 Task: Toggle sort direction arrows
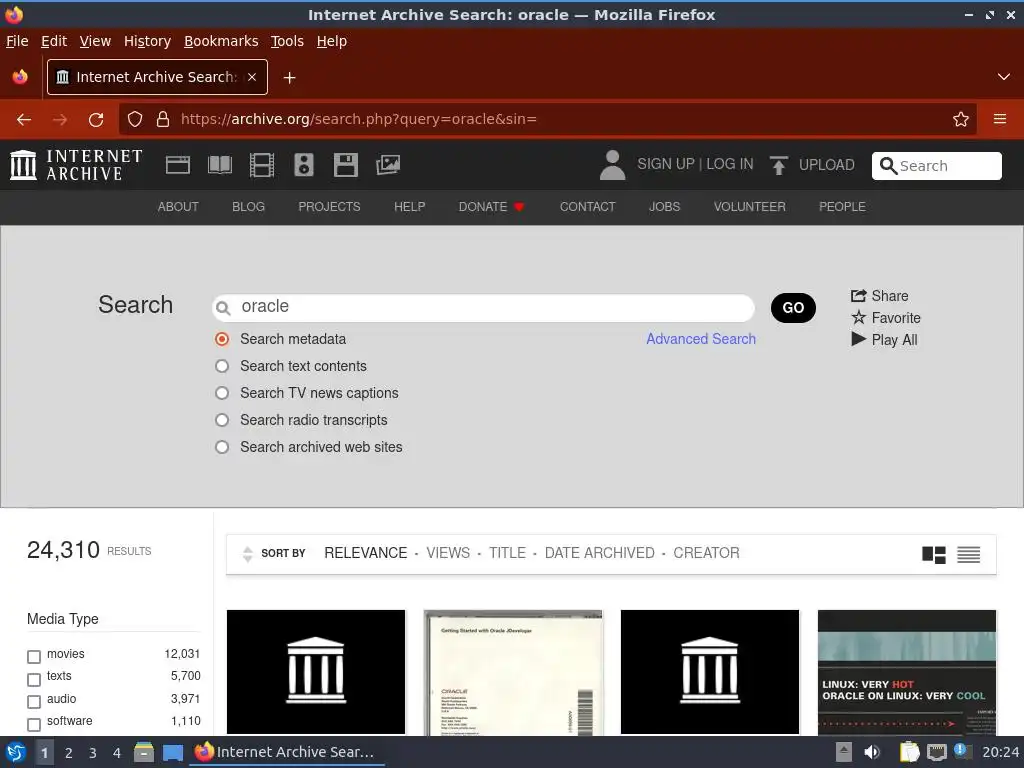point(248,554)
